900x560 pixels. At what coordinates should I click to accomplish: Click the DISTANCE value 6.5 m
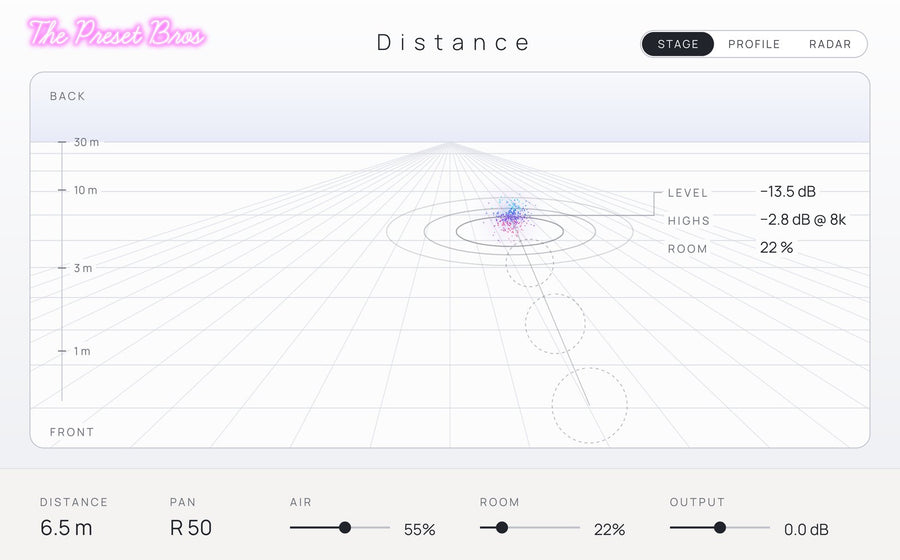[66, 528]
